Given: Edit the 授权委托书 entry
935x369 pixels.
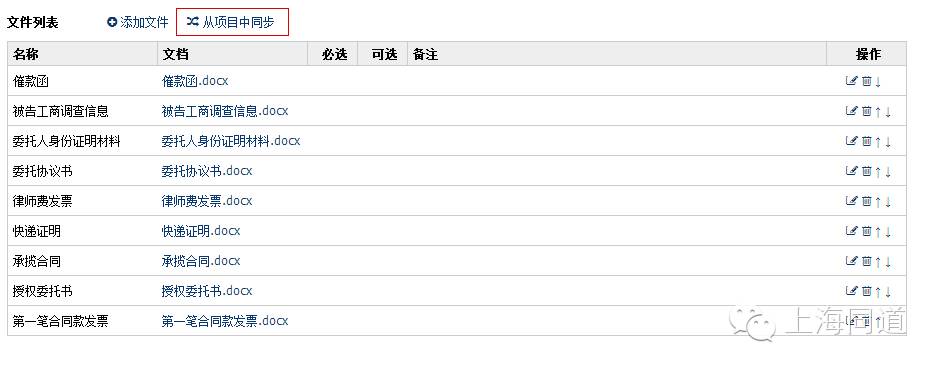Looking at the screenshot, I should pyautogui.click(x=852, y=291).
